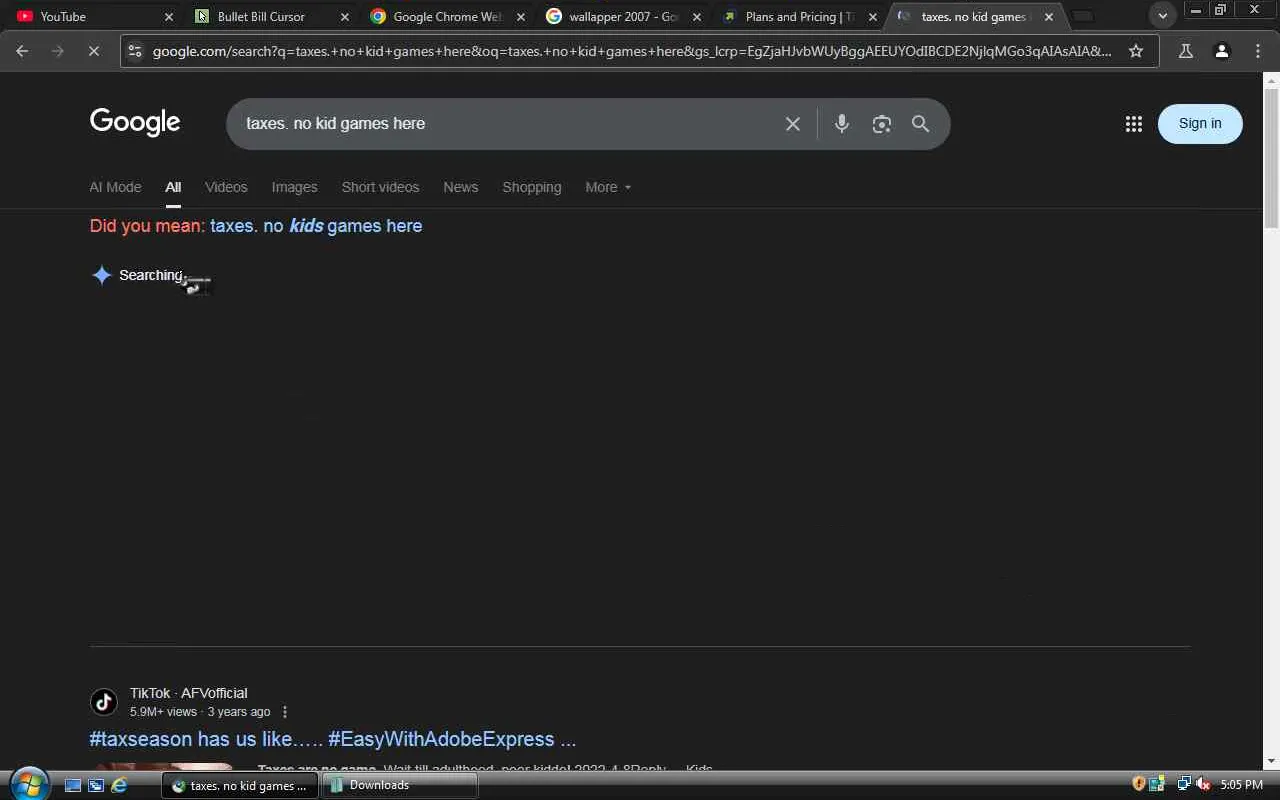
Task: Open the tab search dropdown
Action: [1162, 16]
